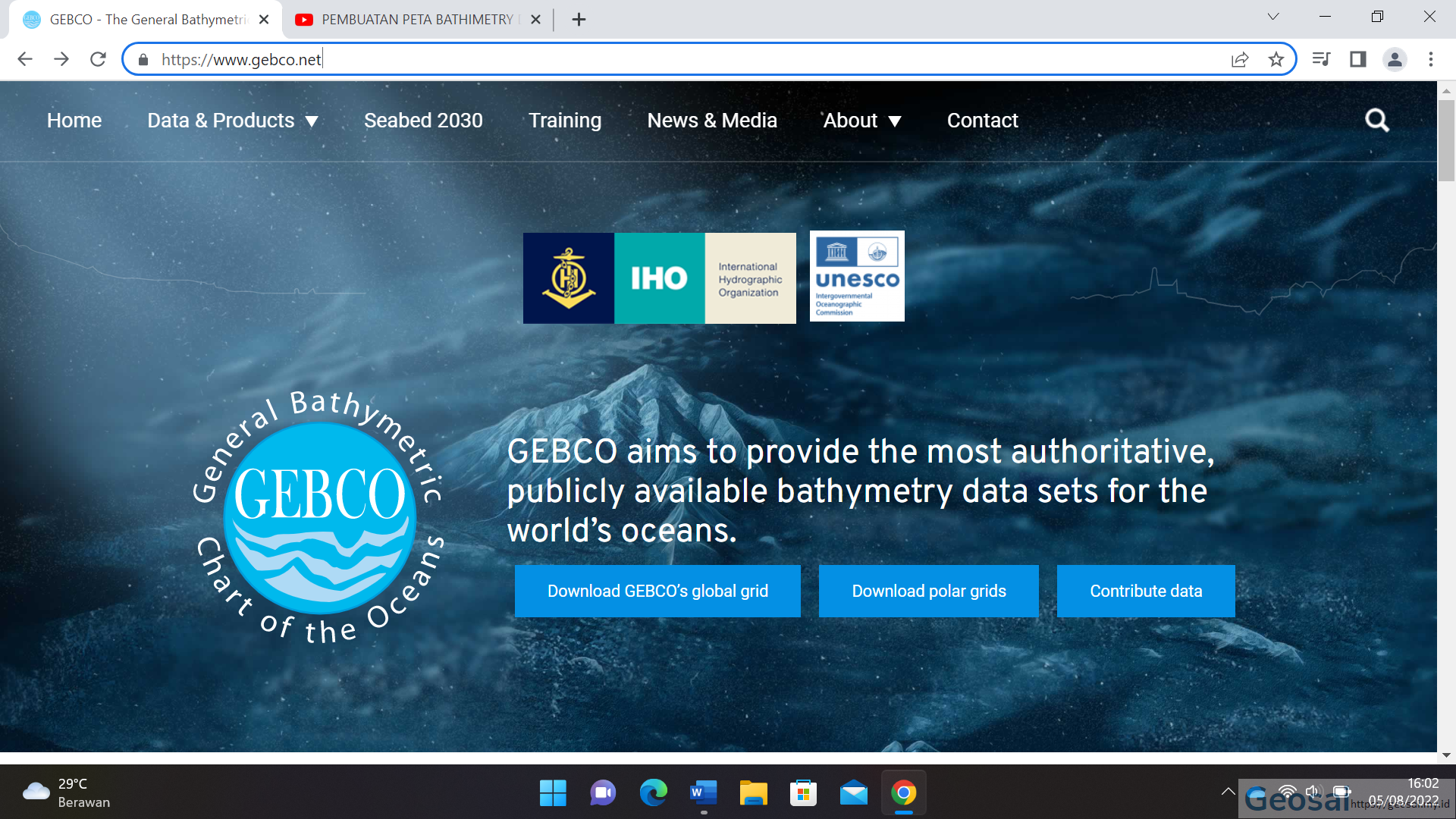Image resolution: width=1456 pixels, height=819 pixels.
Task: Click the browser back arrow
Action: 25,59
